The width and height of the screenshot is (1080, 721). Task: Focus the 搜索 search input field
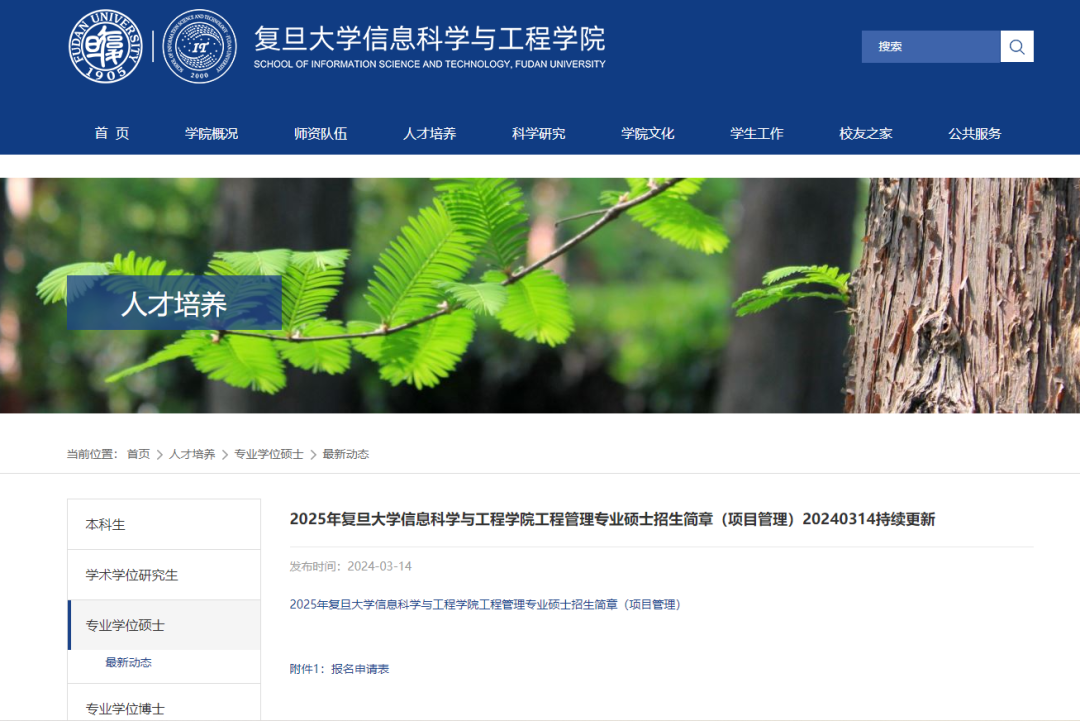click(931, 47)
